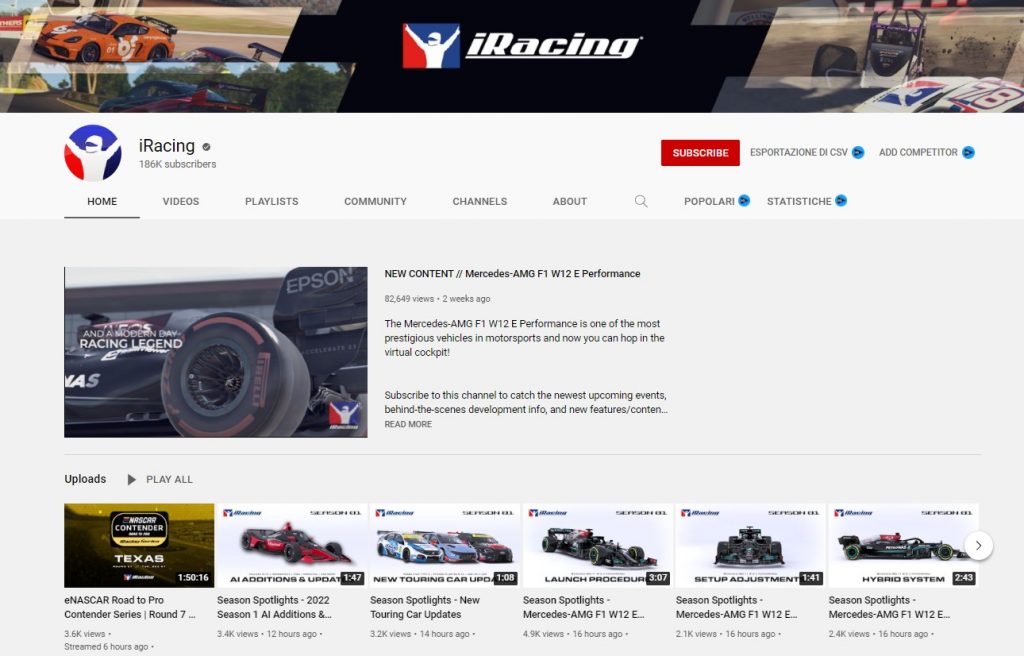The height and width of the screenshot is (656, 1024).
Task: Open the Setup Adjustment video thumbnail
Action: (x=750, y=546)
